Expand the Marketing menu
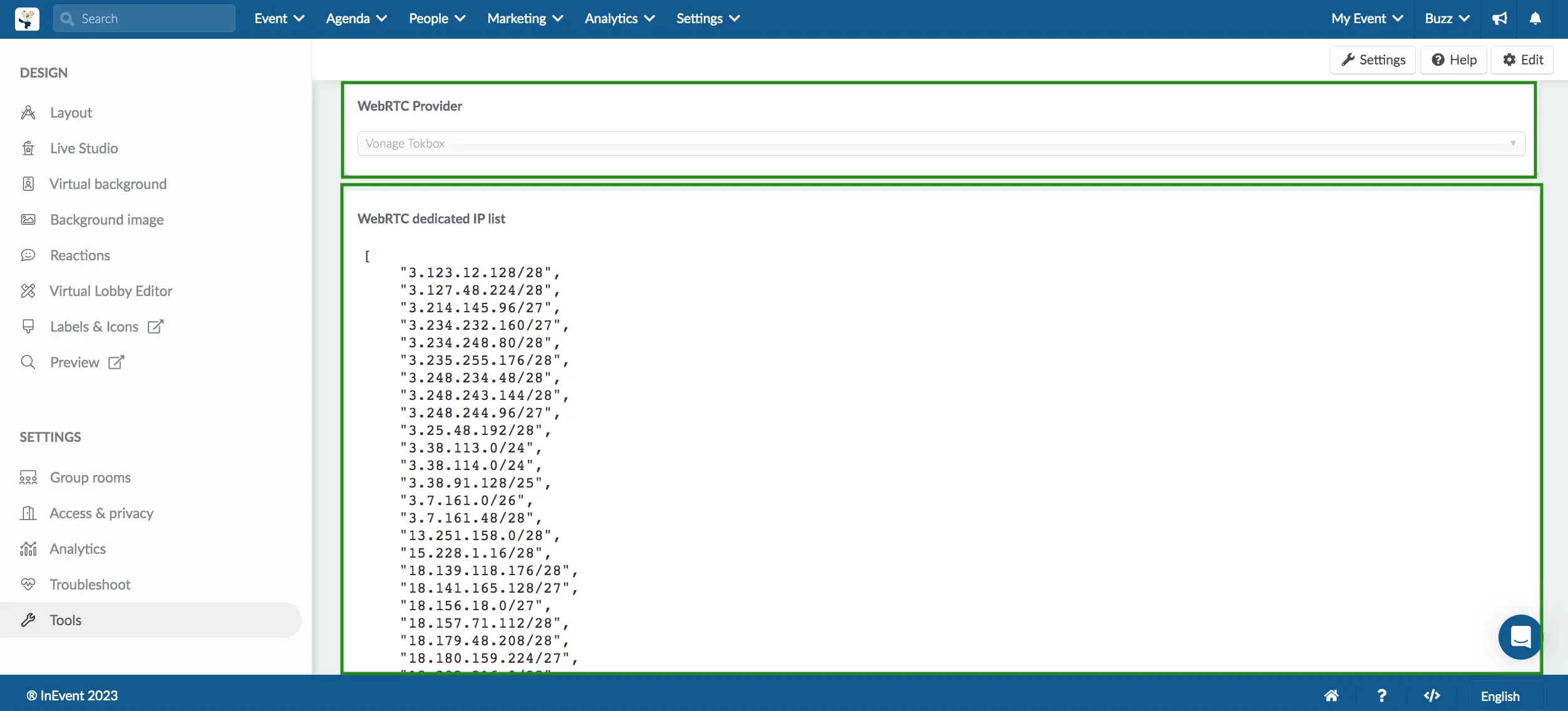This screenshot has height=711, width=1568. (525, 19)
